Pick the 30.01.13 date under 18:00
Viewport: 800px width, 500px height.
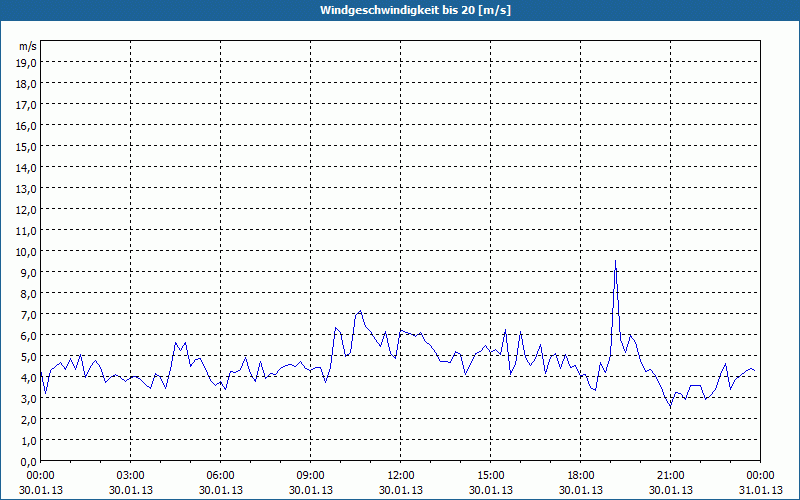pyautogui.click(x=581, y=490)
